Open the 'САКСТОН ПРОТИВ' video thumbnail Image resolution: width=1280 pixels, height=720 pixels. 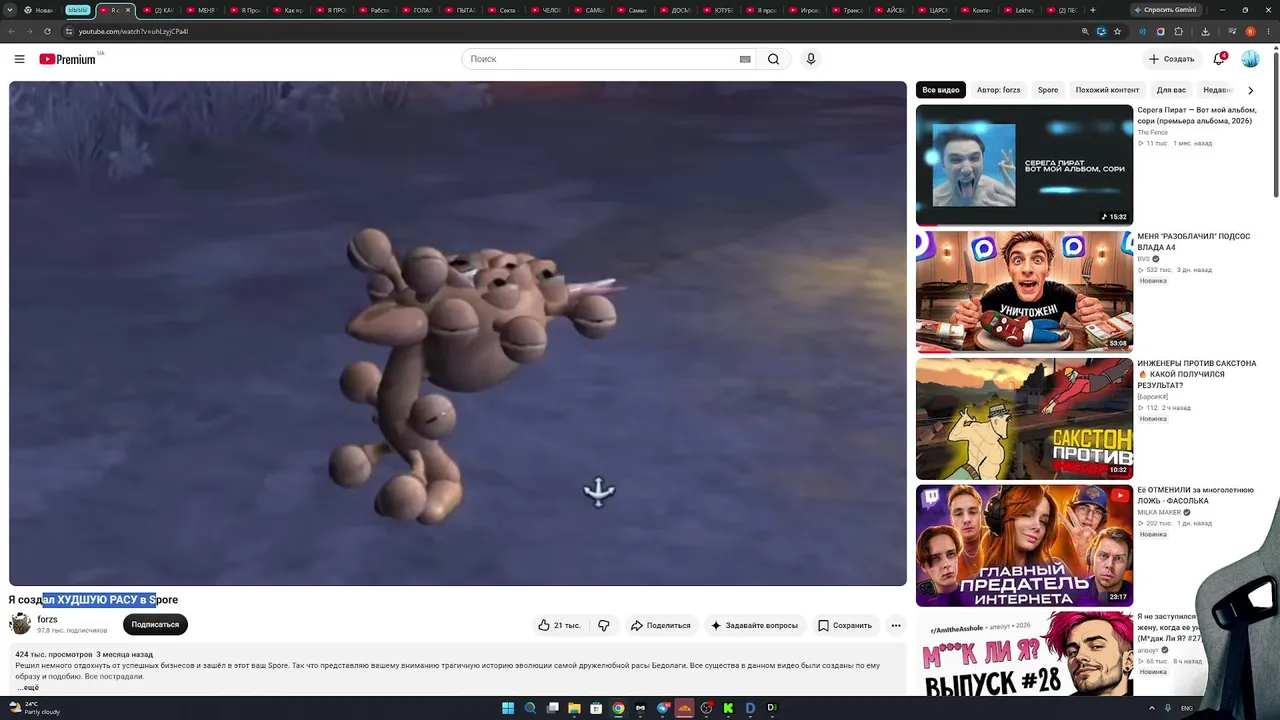coord(1024,419)
